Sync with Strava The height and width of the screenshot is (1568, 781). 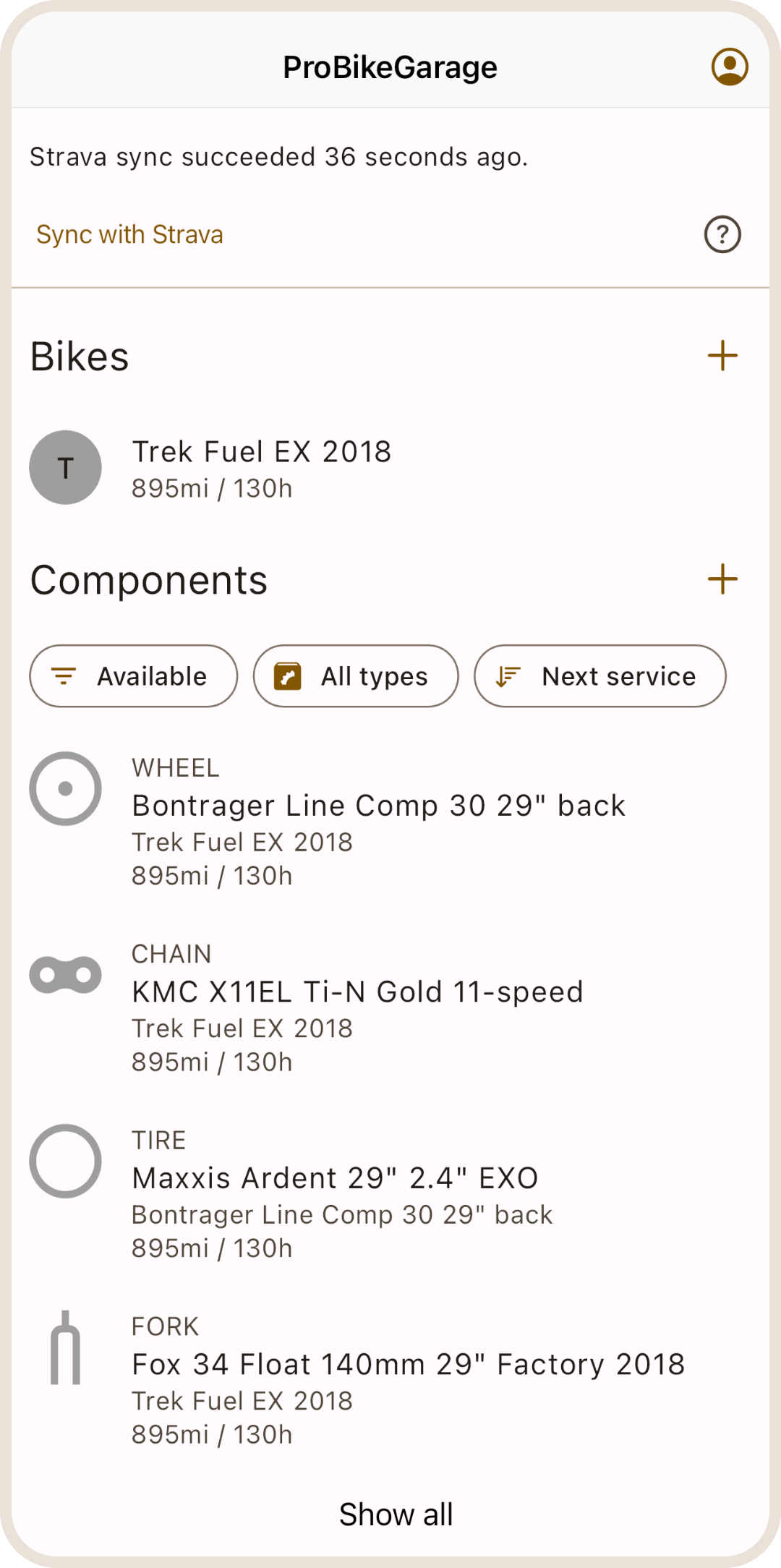[x=130, y=235]
